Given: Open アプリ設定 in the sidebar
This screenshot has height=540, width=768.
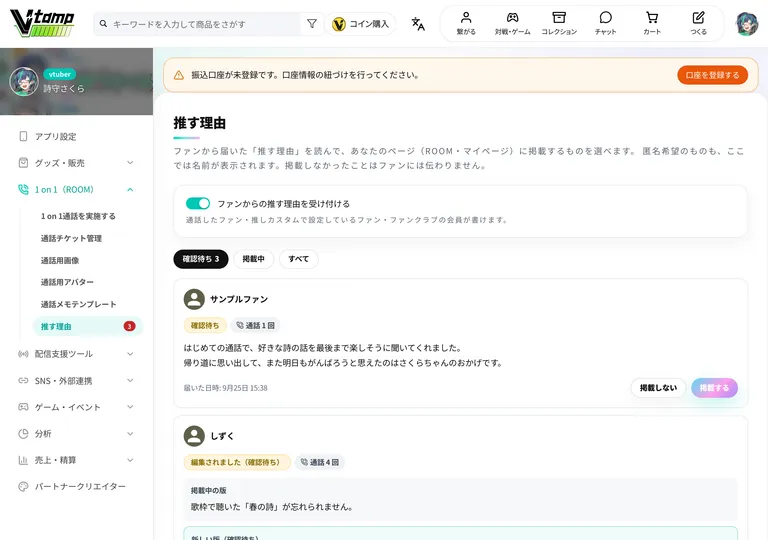Looking at the screenshot, I should click(76, 136).
